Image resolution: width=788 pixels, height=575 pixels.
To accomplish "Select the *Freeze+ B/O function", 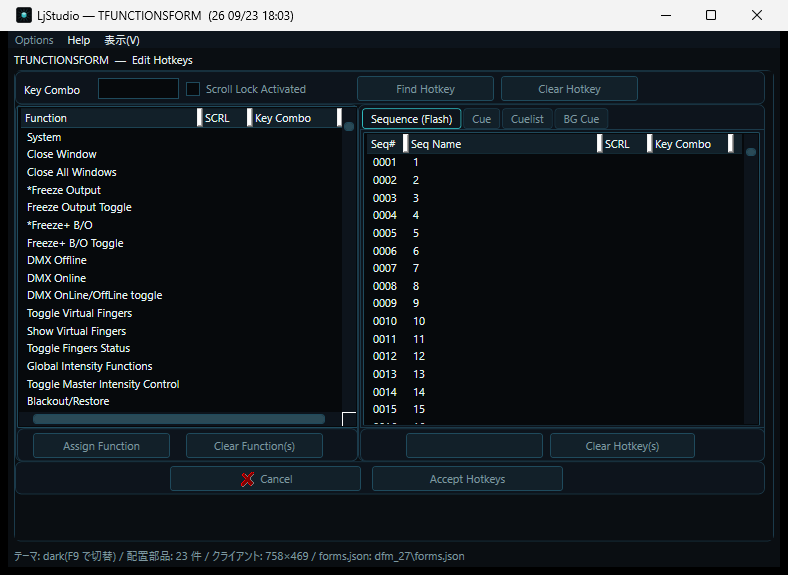I will 181,225.
